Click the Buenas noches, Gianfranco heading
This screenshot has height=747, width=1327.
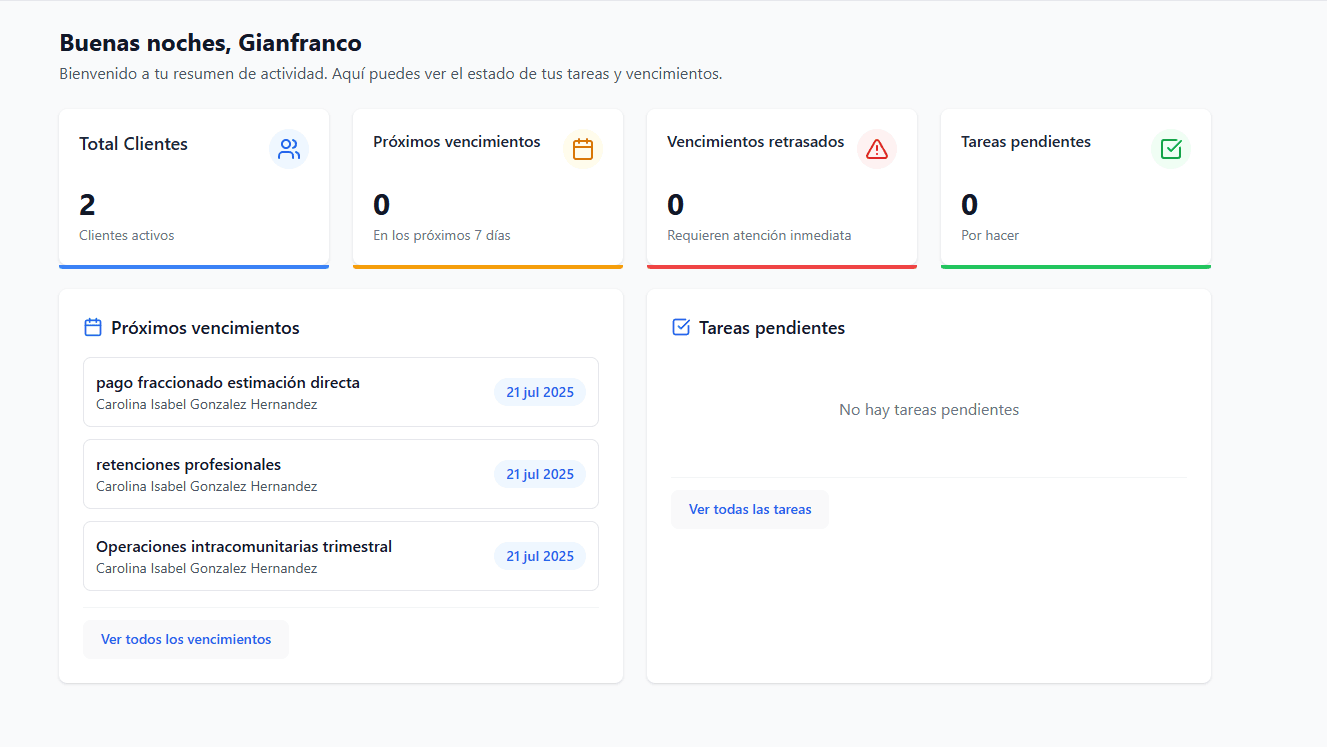(212, 43)
